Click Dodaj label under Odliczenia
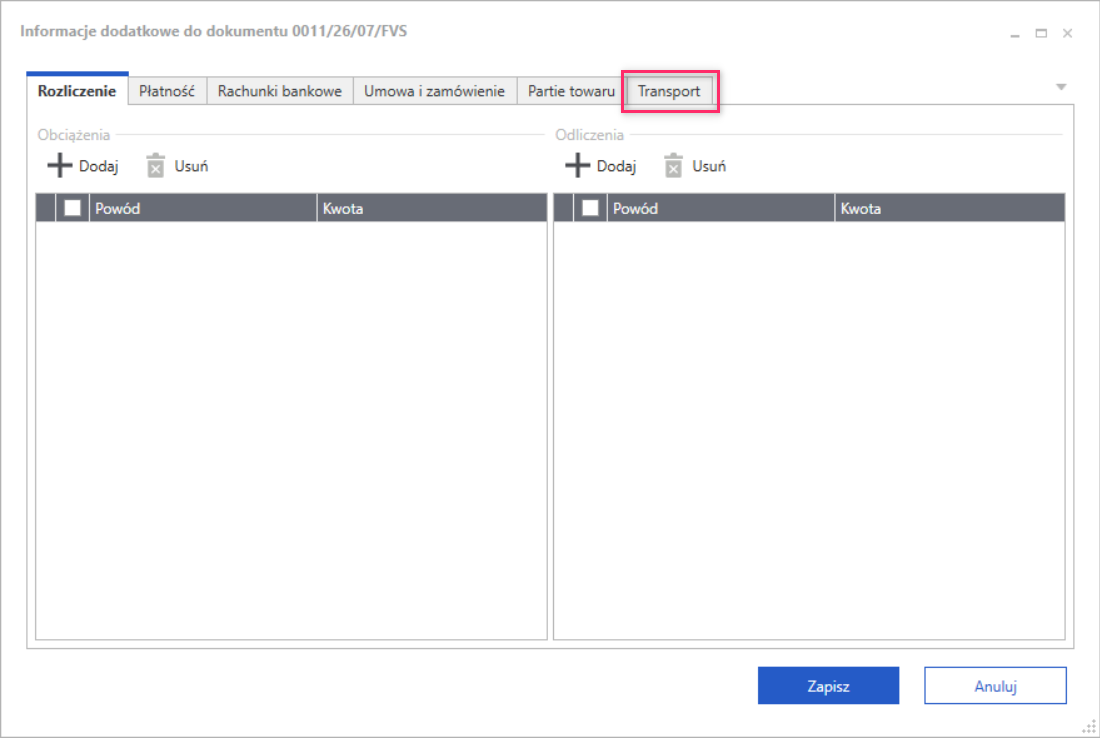1100x738 pixels. pyautogui.click(x=616, y=166)
